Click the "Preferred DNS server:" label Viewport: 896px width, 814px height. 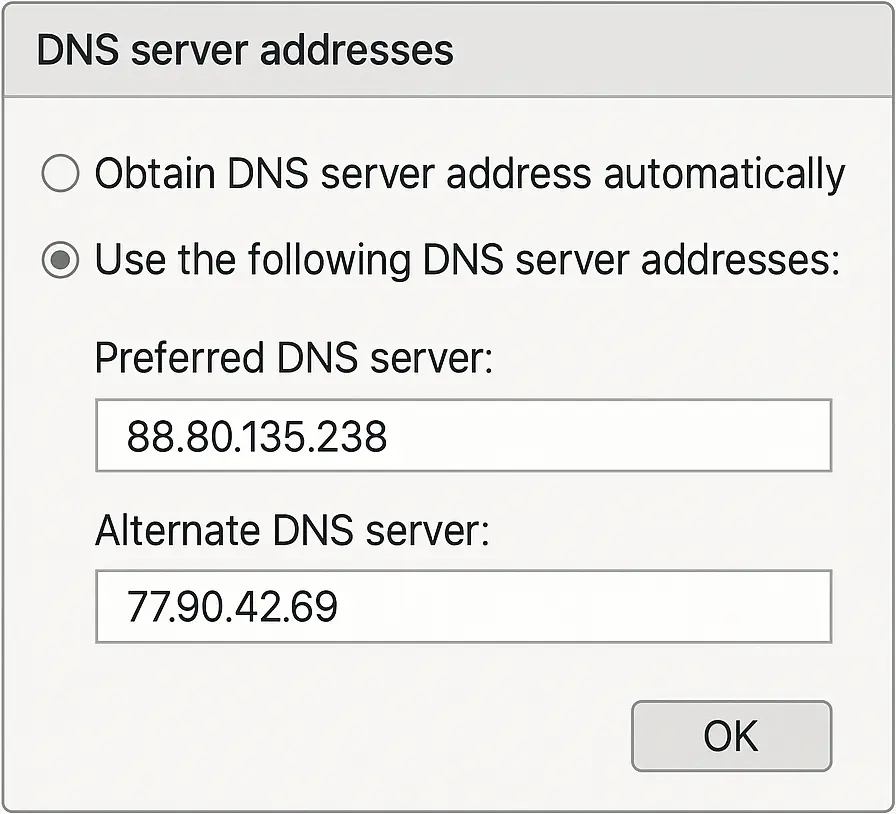tap(294, 359)
